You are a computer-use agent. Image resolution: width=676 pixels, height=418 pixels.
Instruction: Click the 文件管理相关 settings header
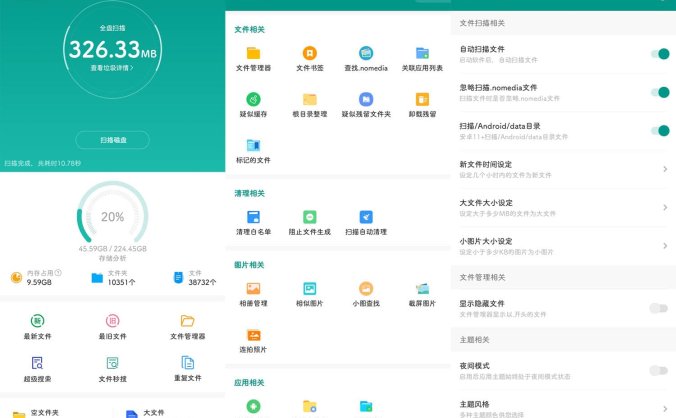tap(482, 277)
